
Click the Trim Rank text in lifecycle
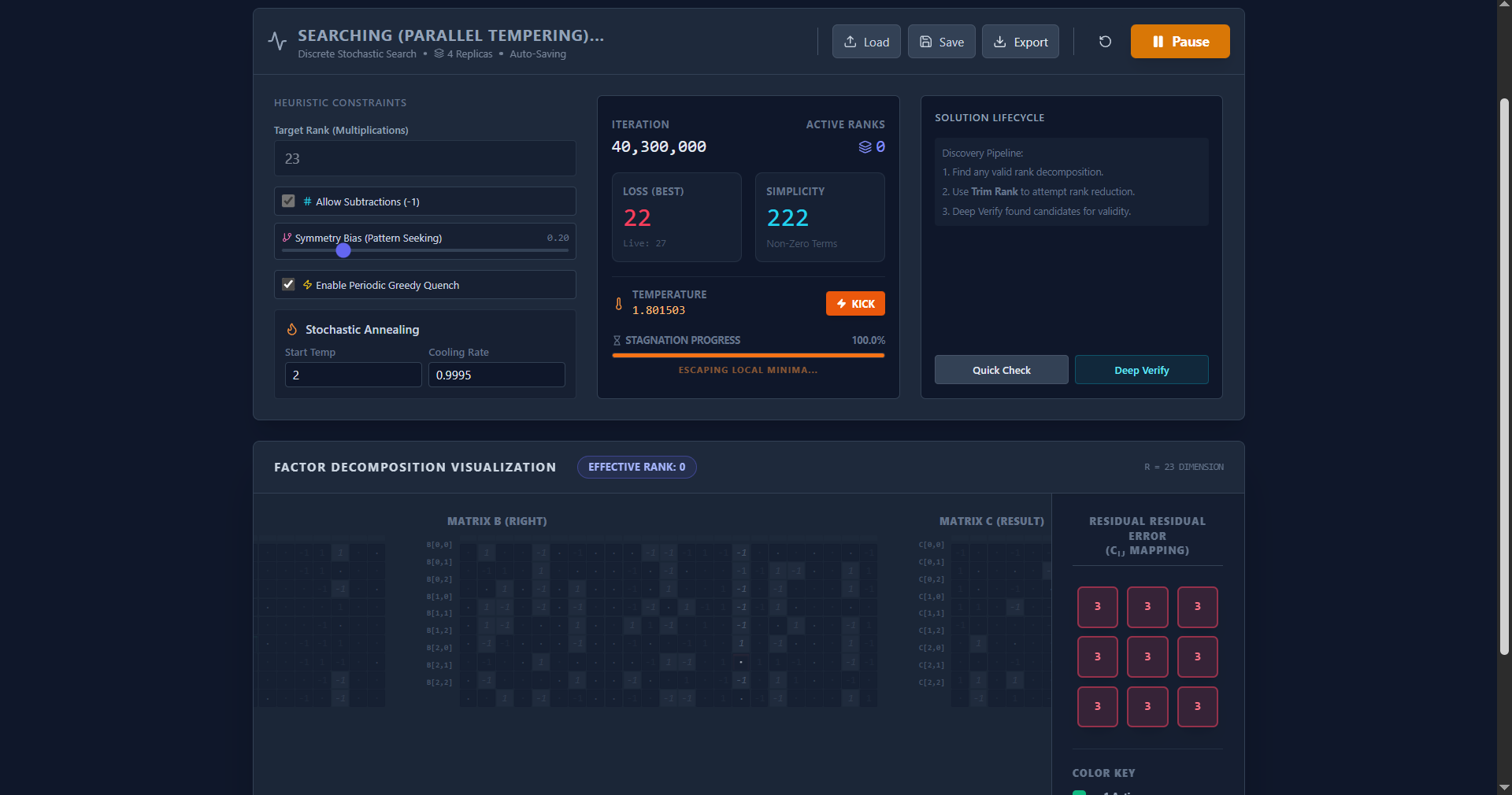tap(995, 191)
